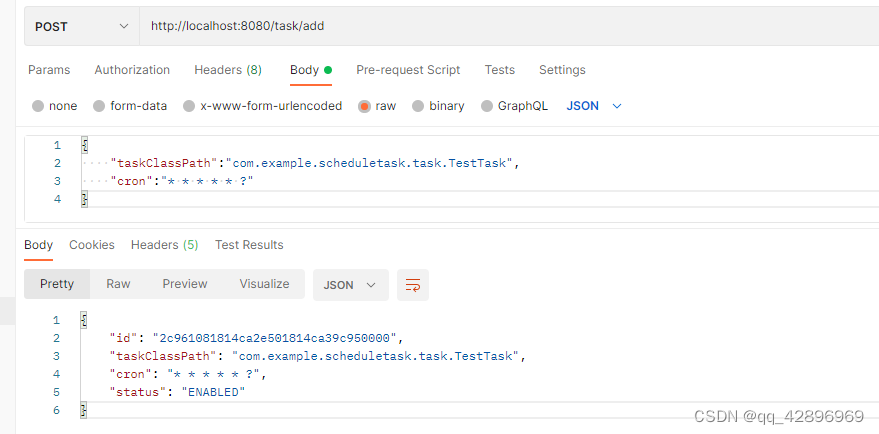Viewport: 879px width, 434px height.
Task: Select the raw body type radio button
Action: [x=365, y=106]
